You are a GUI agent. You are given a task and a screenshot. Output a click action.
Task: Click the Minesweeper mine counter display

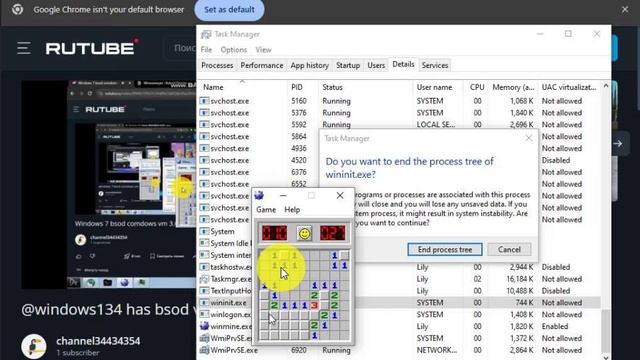tap(274, 233)
